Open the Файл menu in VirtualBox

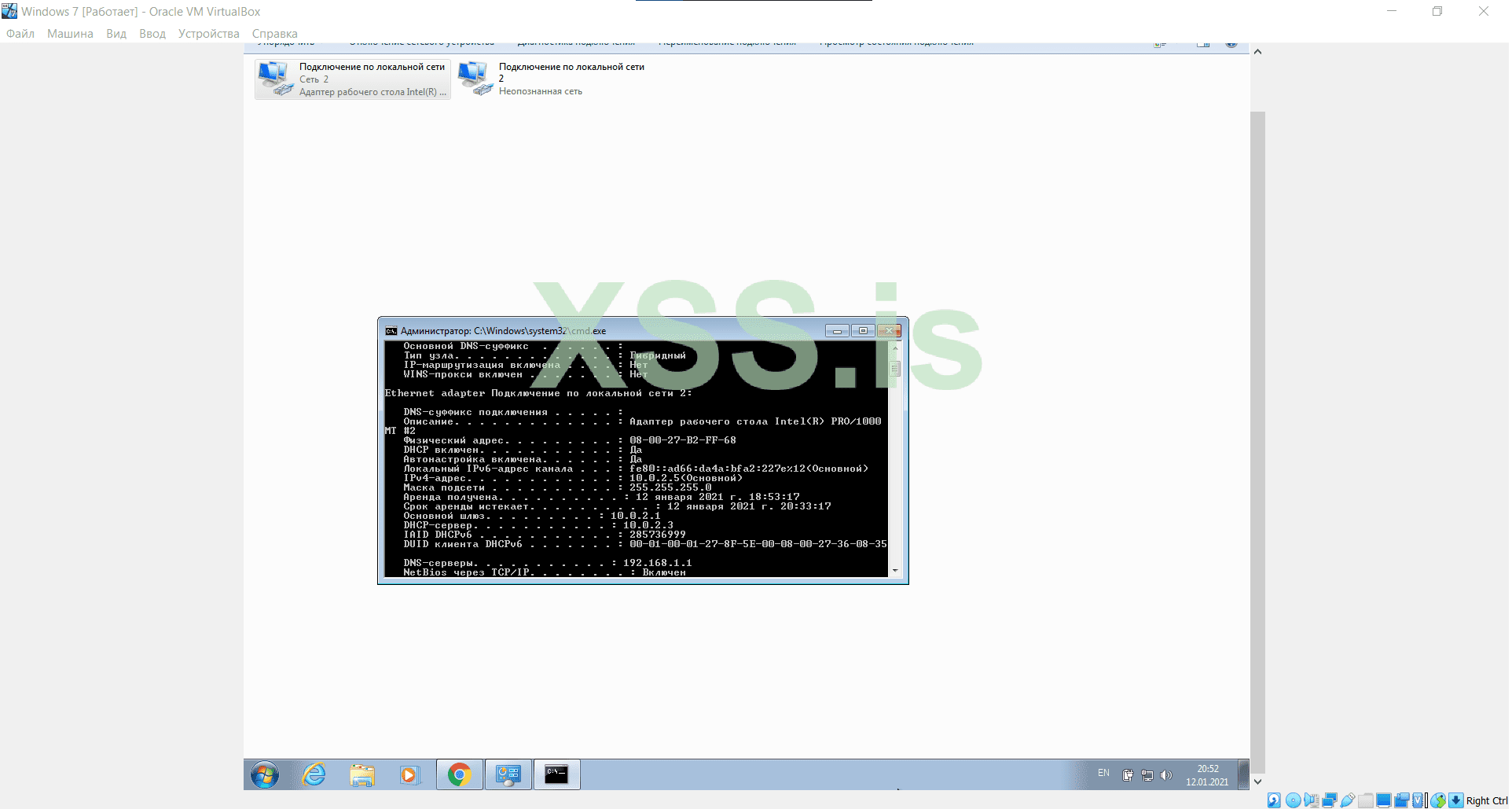coord(20,34)
